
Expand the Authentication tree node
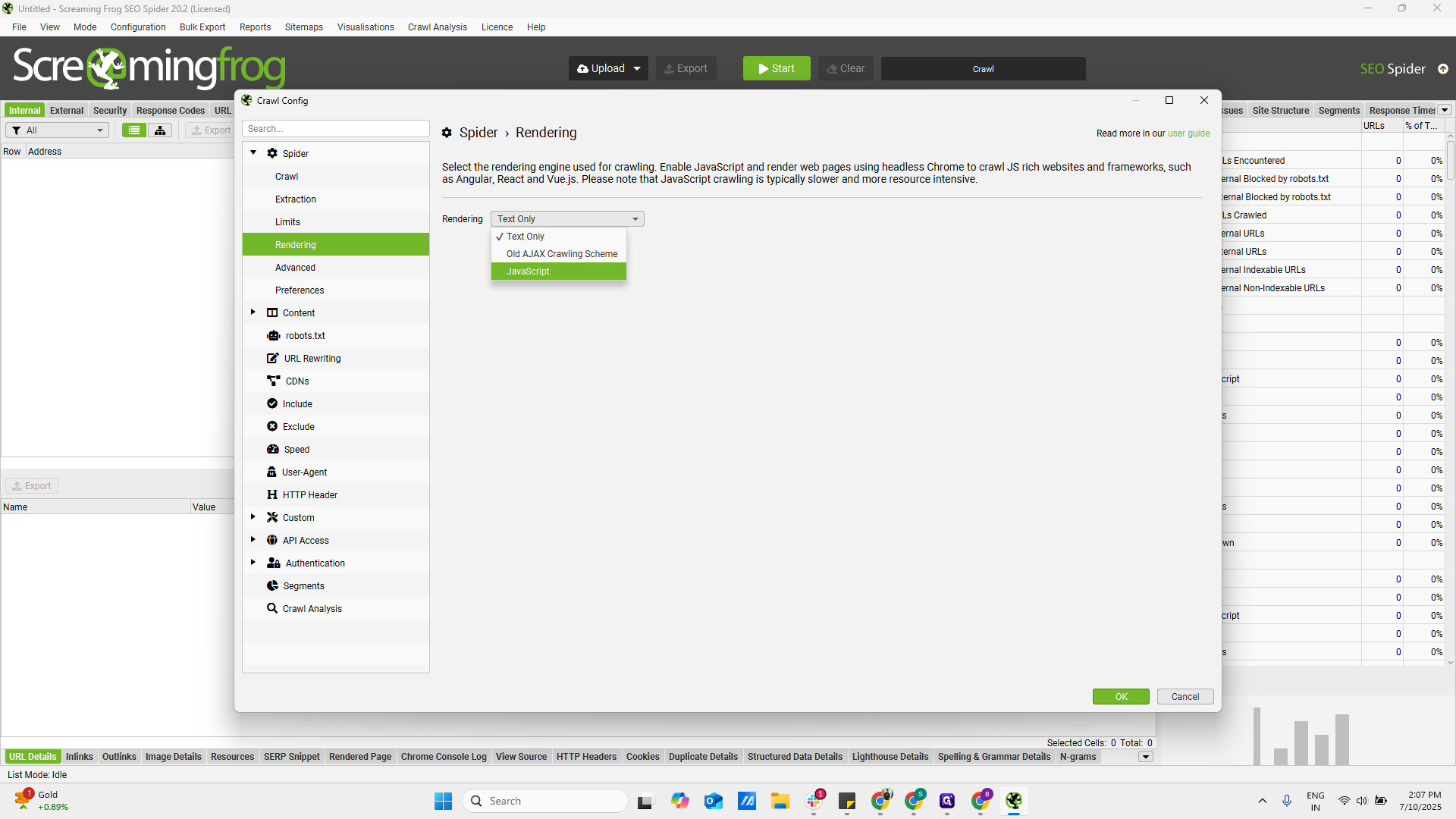(253, 563)
